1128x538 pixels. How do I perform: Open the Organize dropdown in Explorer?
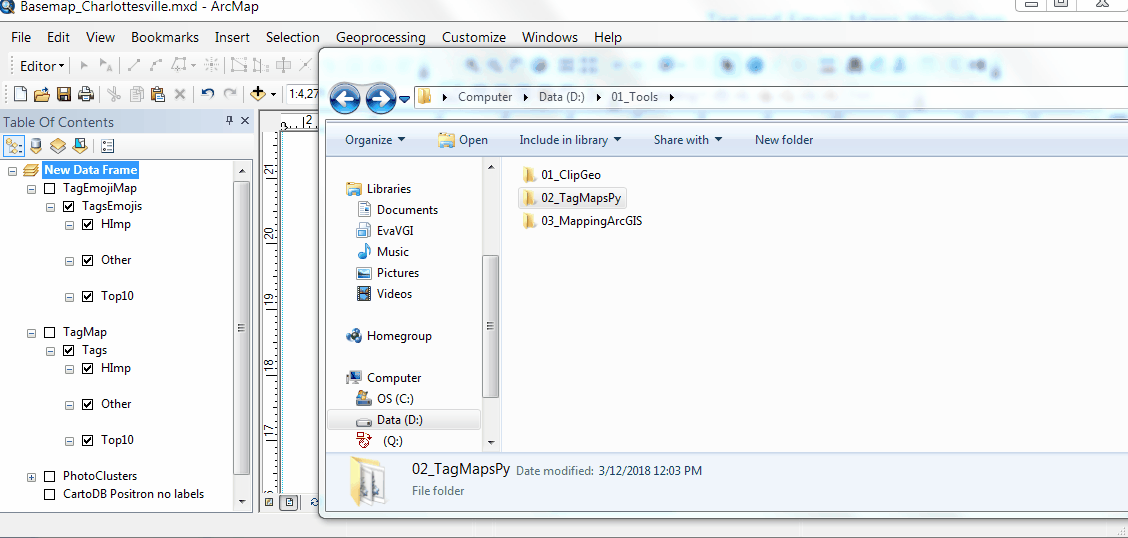tap(375, 140)
